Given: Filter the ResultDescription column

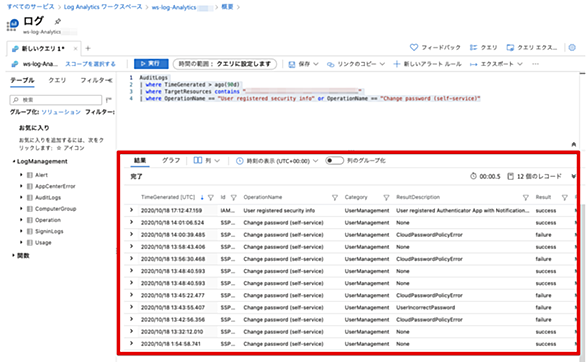Looking at the screenshot, I should 525,197.
